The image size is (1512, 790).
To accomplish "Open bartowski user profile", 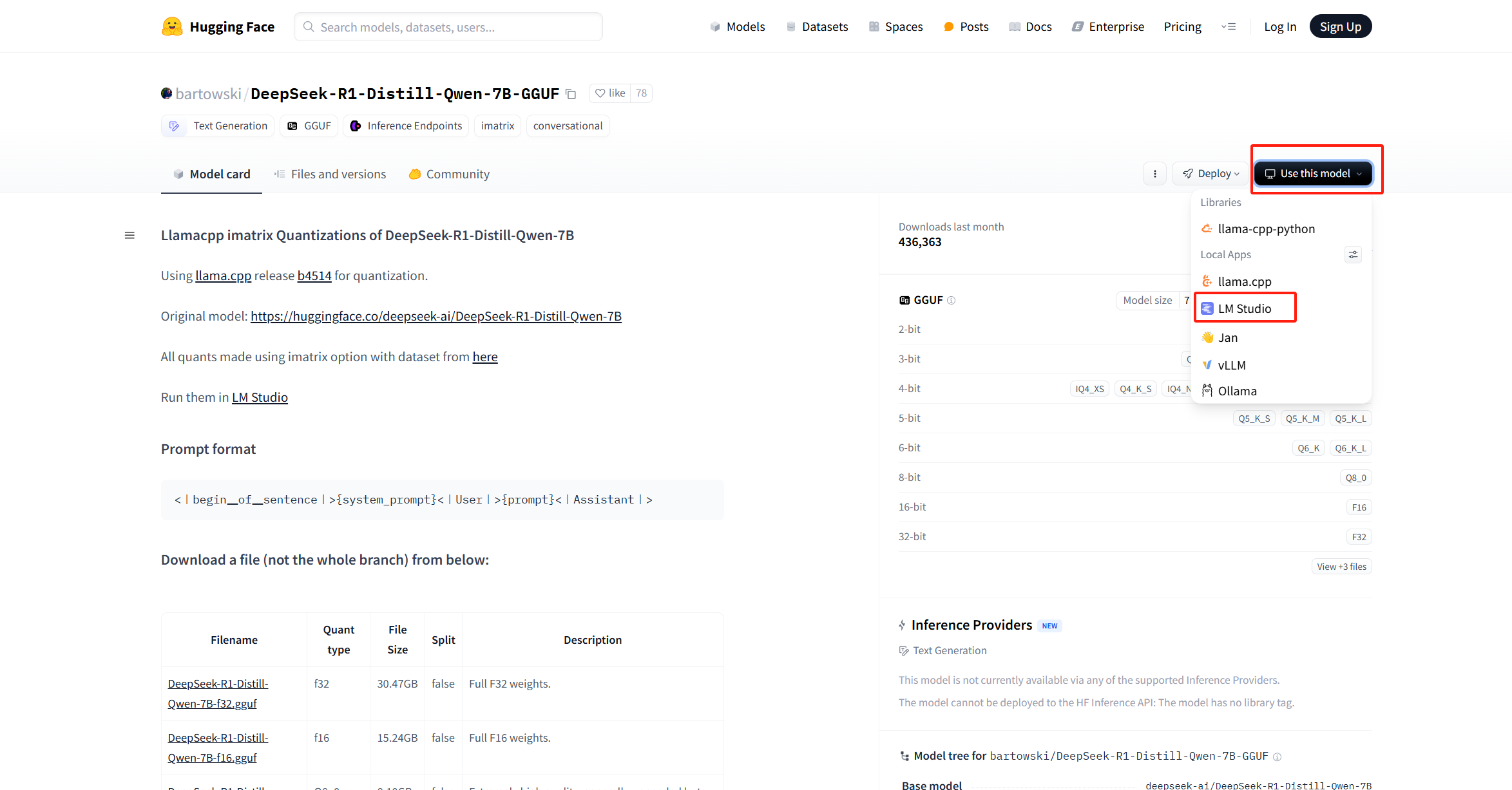I will (x=208, y=94).
